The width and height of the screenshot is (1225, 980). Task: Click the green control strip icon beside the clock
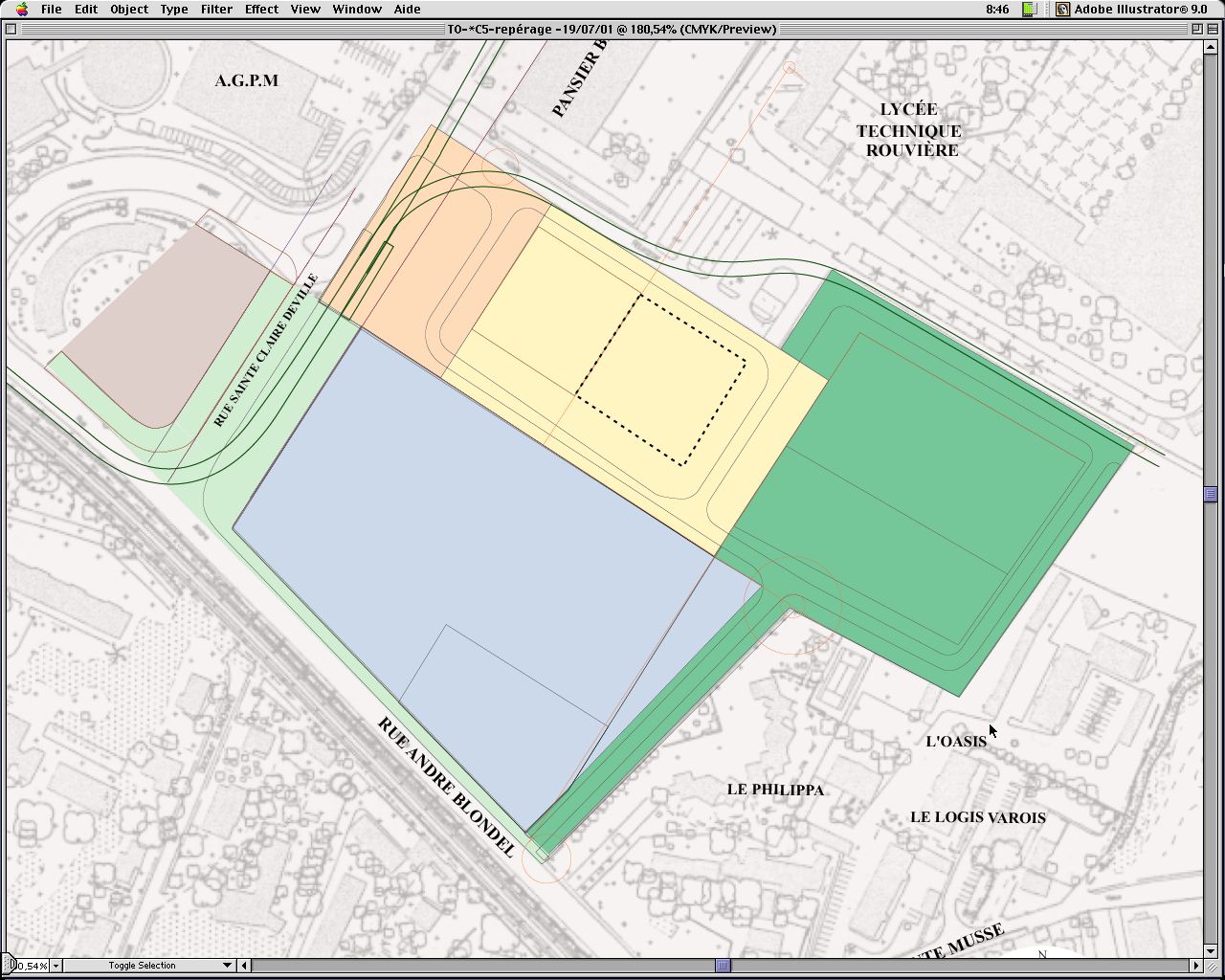[1029, 10]
